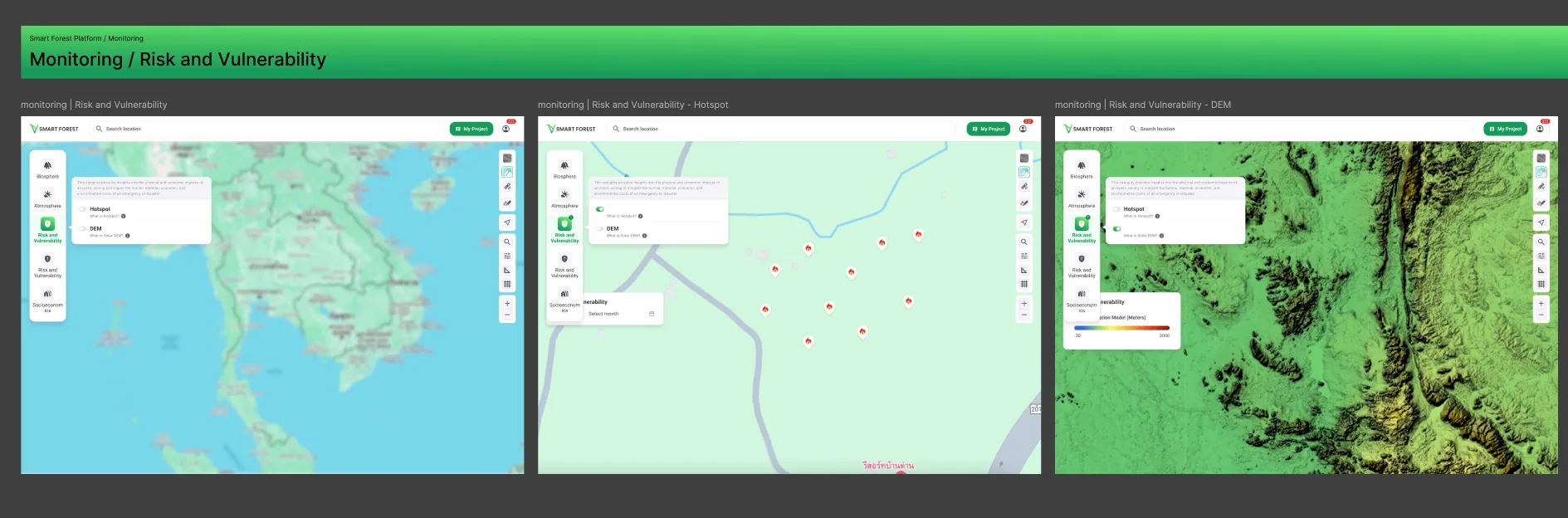Zoom out on the first frame map
Viewport: 1568px width, 518px height.
click(x=507, y=315)
